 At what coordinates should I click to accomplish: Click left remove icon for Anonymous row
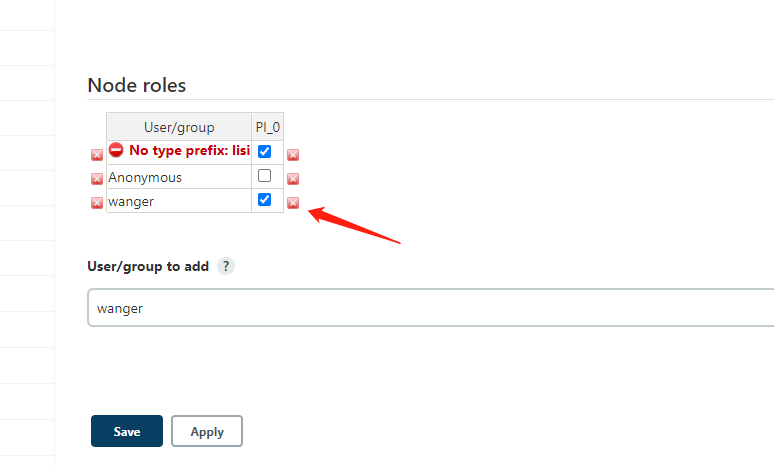tap(97, 179)
